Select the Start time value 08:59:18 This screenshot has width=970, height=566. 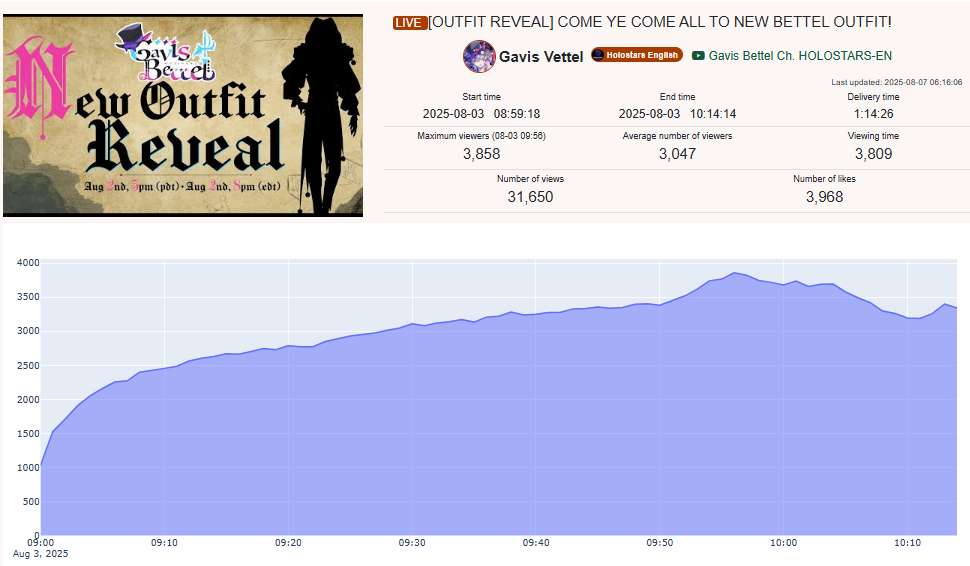tap(517, 114)
